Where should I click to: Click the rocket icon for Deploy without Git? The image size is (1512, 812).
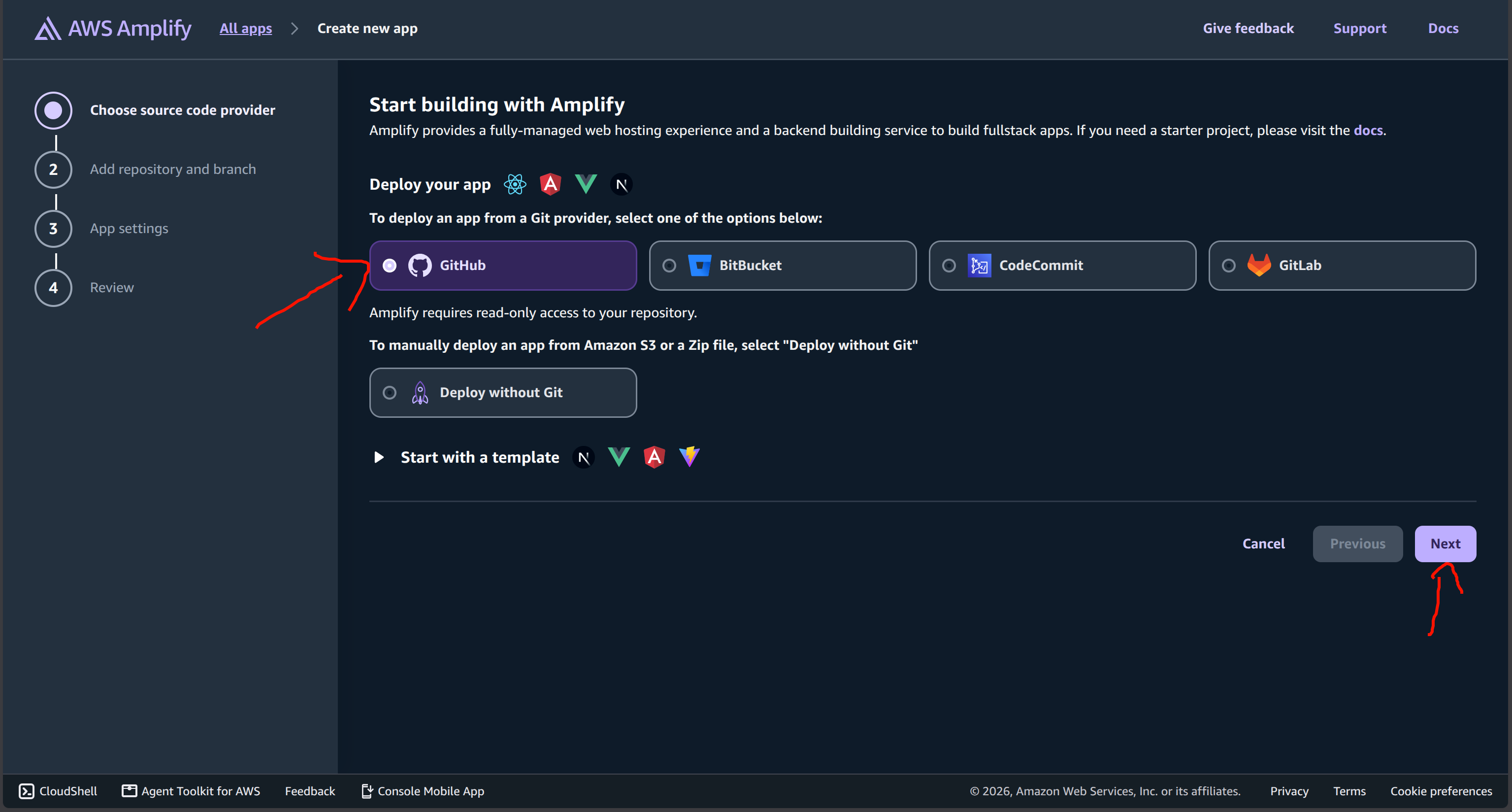pos(420,393)
